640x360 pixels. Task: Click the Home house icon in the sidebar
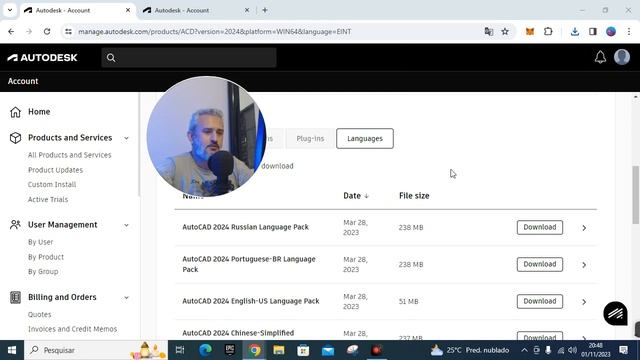15,112
